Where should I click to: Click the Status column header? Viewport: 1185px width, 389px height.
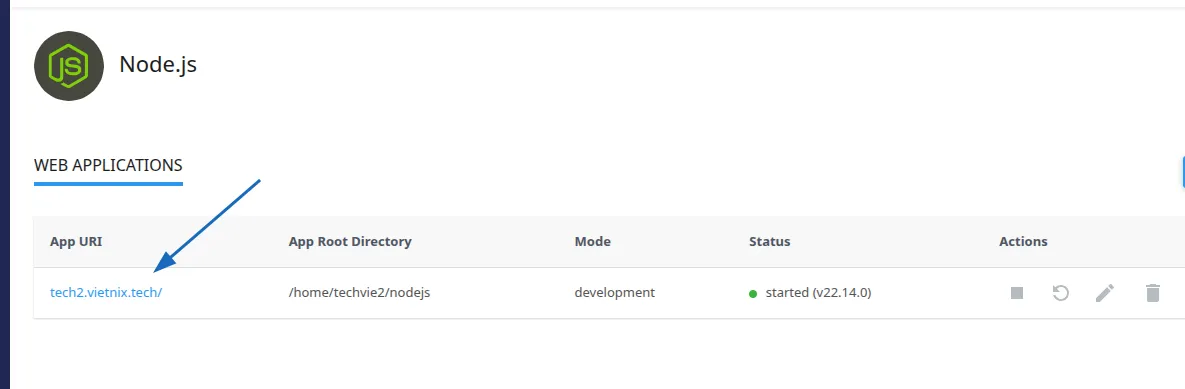769,242
